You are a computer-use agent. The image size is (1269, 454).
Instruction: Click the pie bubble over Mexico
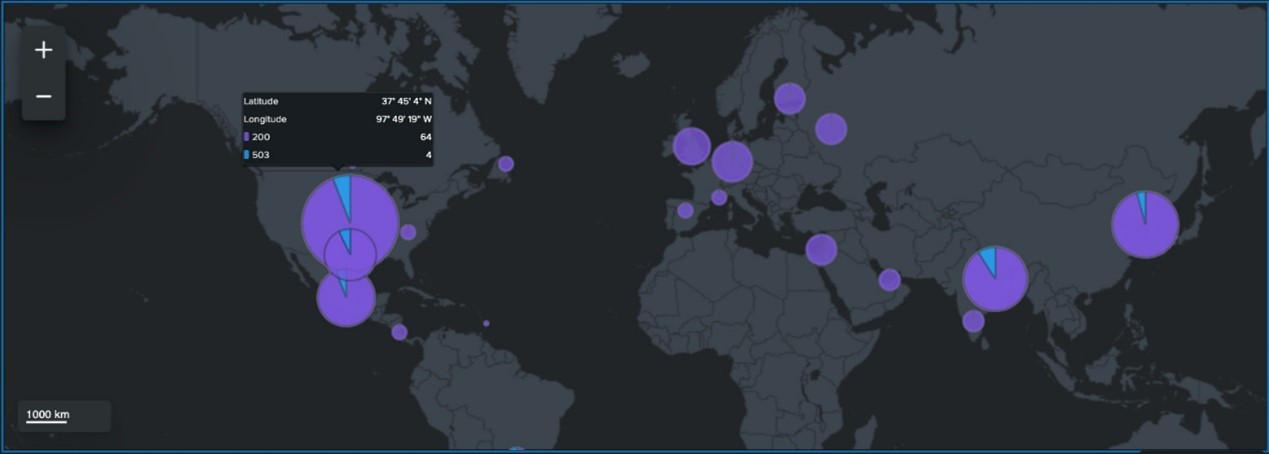346,298
